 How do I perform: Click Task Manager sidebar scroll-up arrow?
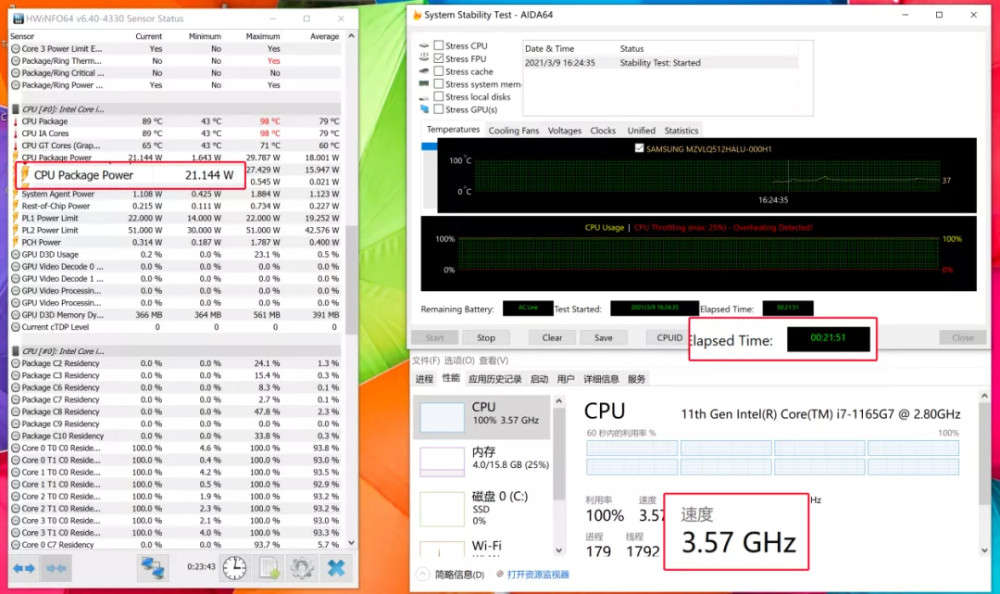pos(559,401)
